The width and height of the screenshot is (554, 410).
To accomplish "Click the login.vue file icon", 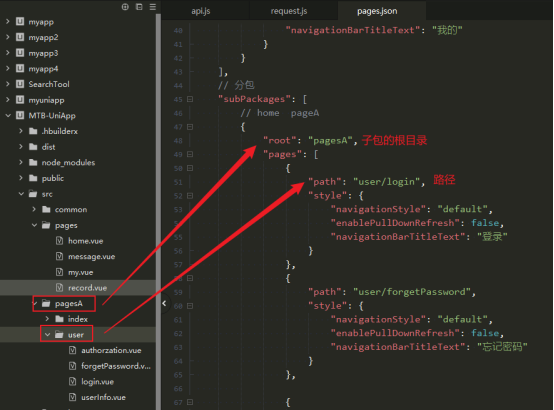I will [72, 382].
